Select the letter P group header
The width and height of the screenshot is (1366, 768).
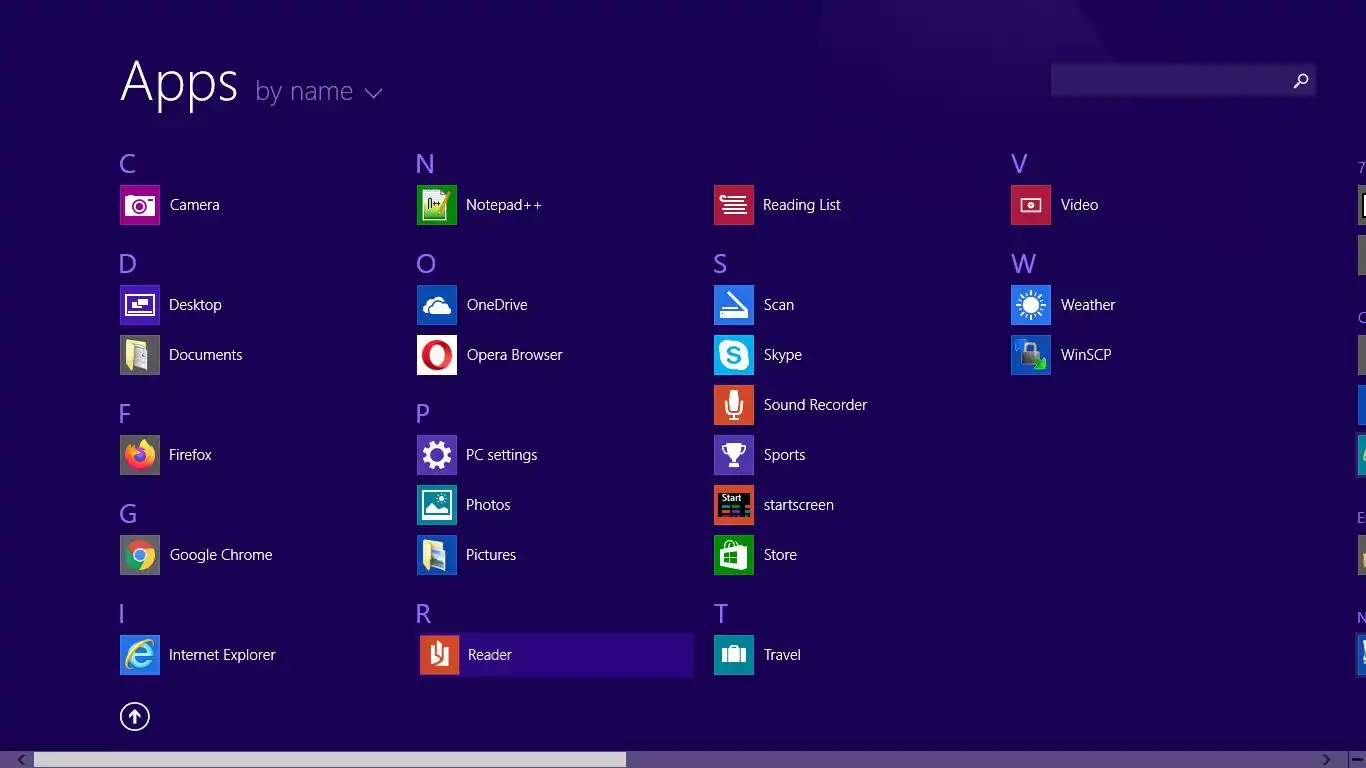tap(423, 414)
